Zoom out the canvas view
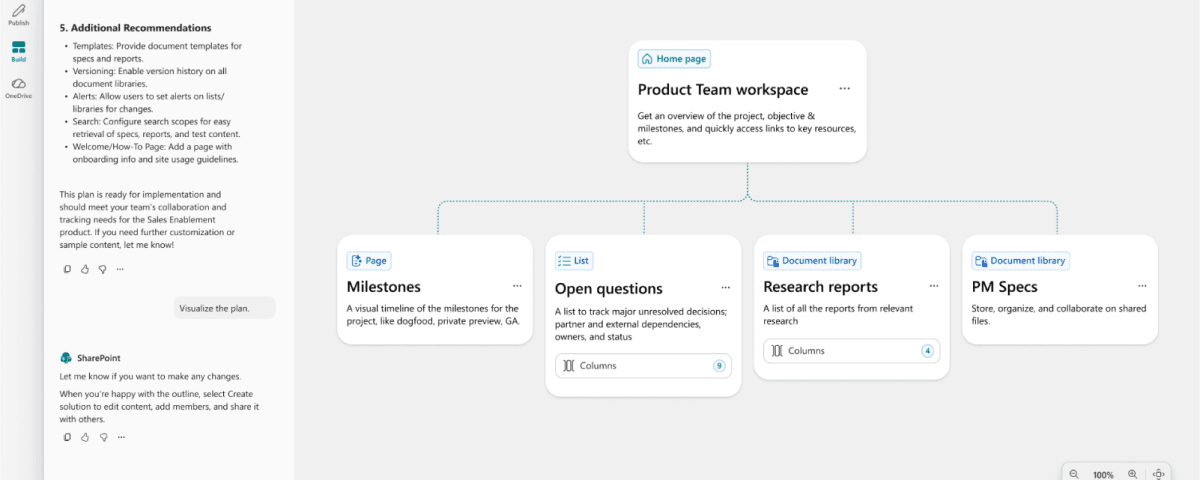This screenshot has width=1200, height=480. pyautogui.click(x=1074, y=474)
